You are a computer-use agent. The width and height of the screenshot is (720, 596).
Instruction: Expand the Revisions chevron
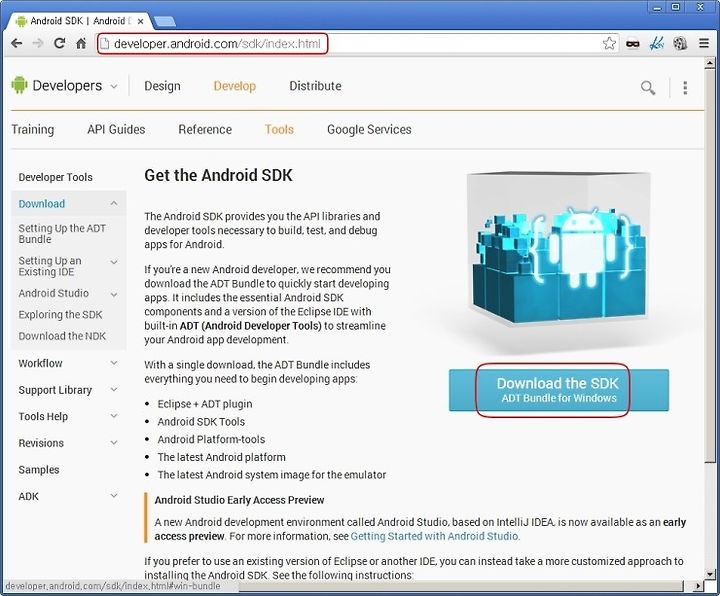coord(114,443)
